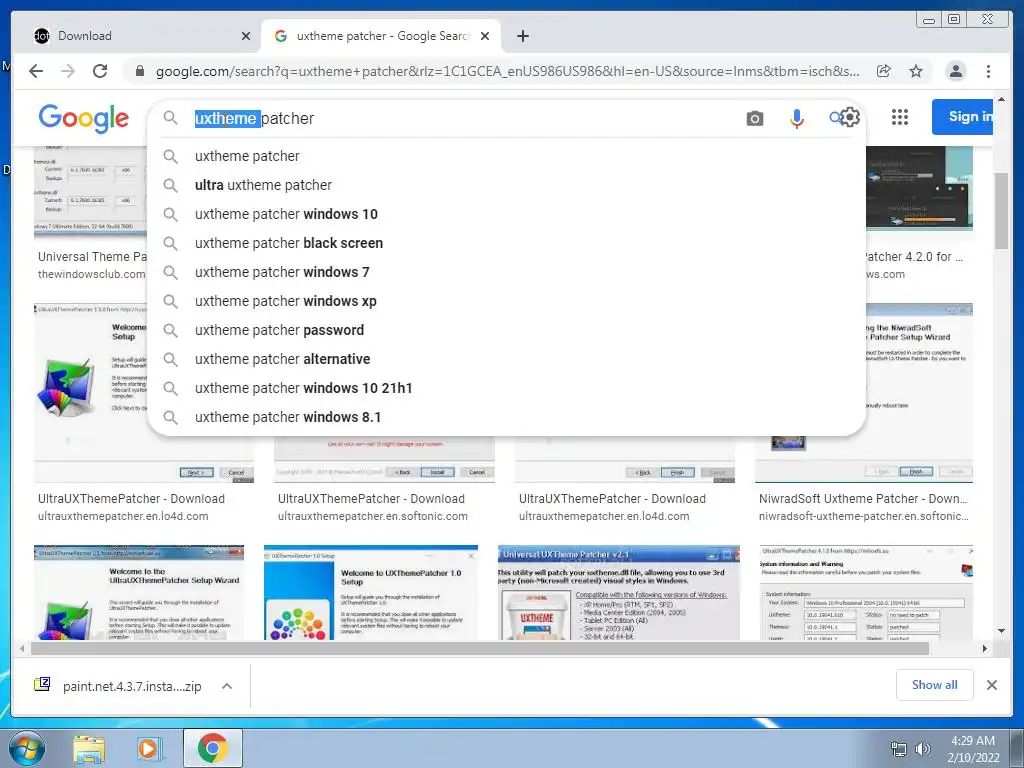Open the UXThemePatcher 1.0 Setup thumbnail
The width and height of the screenshot is (1024, 768).
pyautogui.click(x=371, y=592)
